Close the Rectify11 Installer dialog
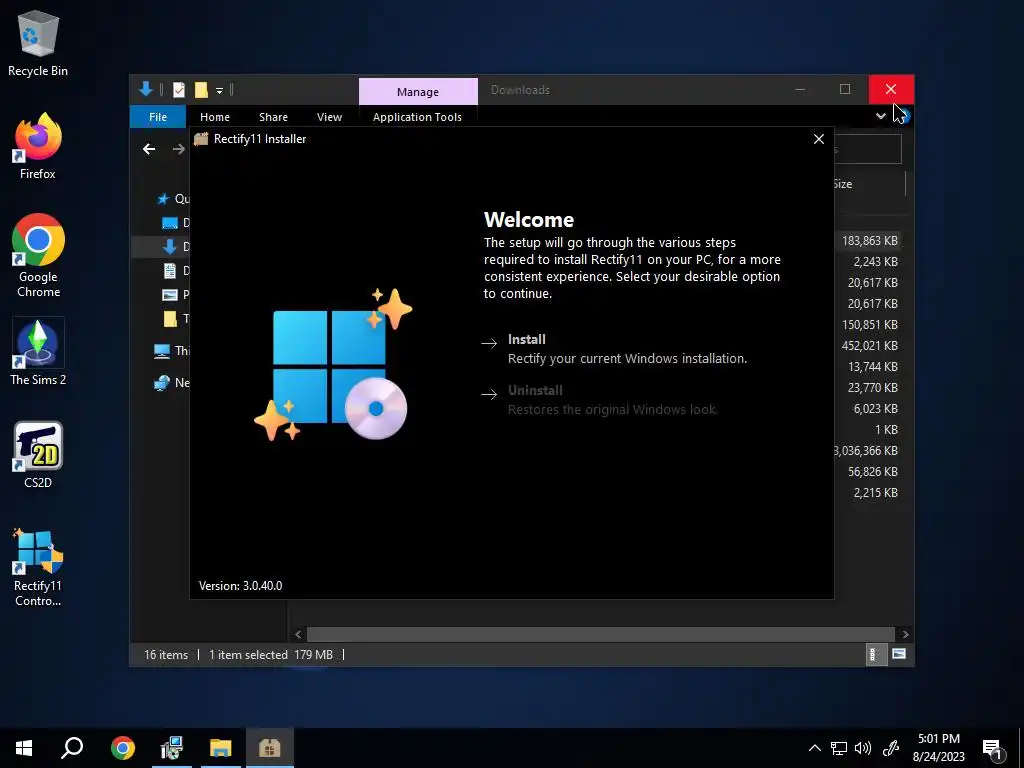This screenshot has height=768, width=1024. click(x=818, y=139)
